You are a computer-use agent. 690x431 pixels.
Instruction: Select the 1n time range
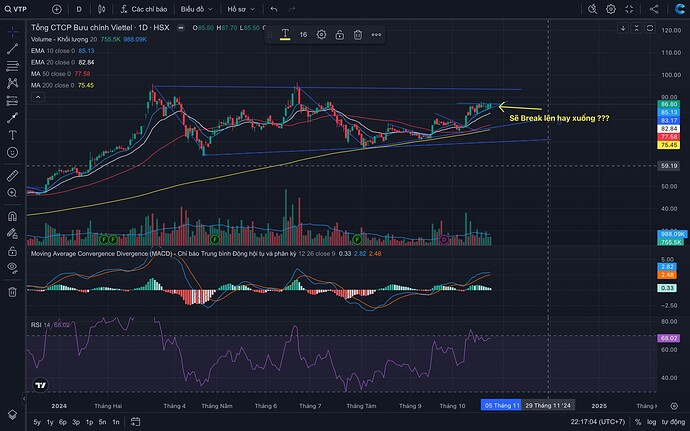coord(116,422)
